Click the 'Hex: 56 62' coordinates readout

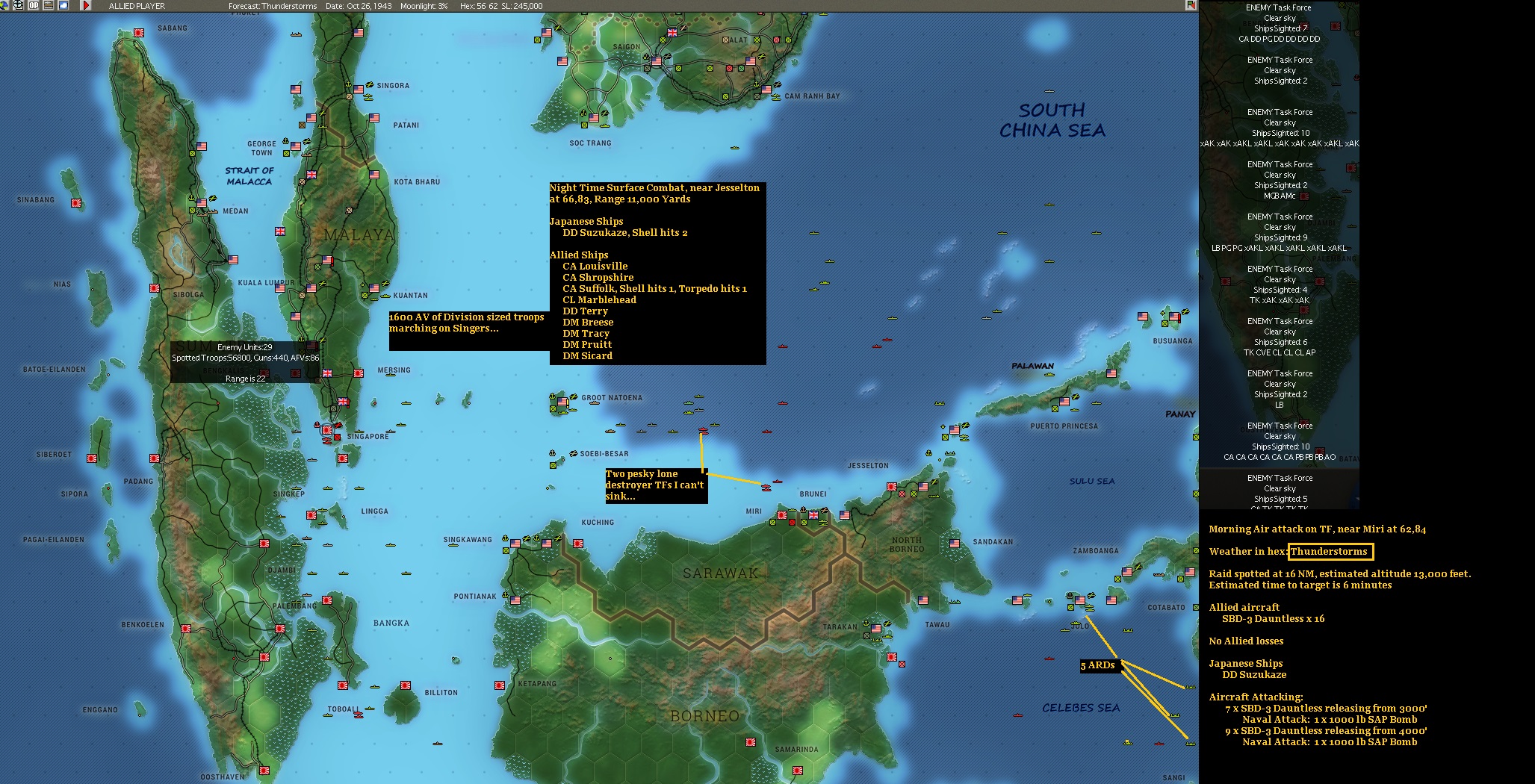coord(479,6)
